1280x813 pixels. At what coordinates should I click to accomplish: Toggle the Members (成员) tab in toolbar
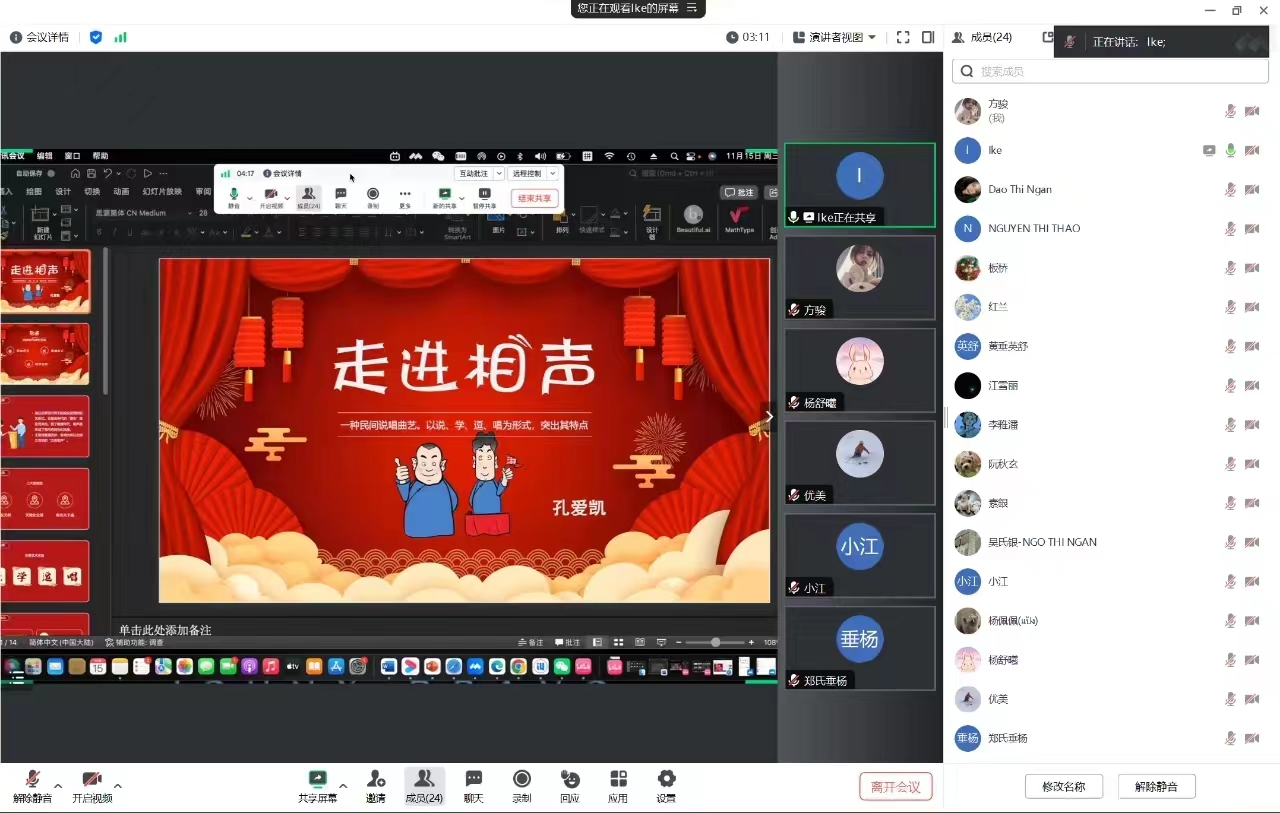coord(424,780)
